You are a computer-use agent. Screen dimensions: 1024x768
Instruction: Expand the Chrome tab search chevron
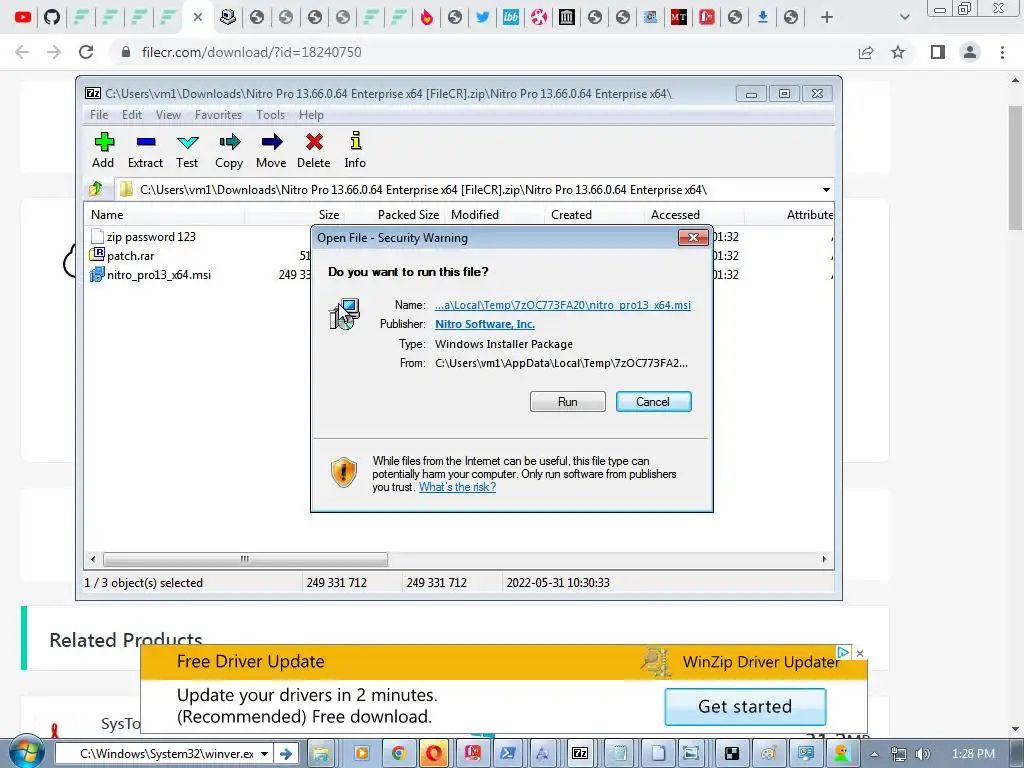click(x=904, y=17)
